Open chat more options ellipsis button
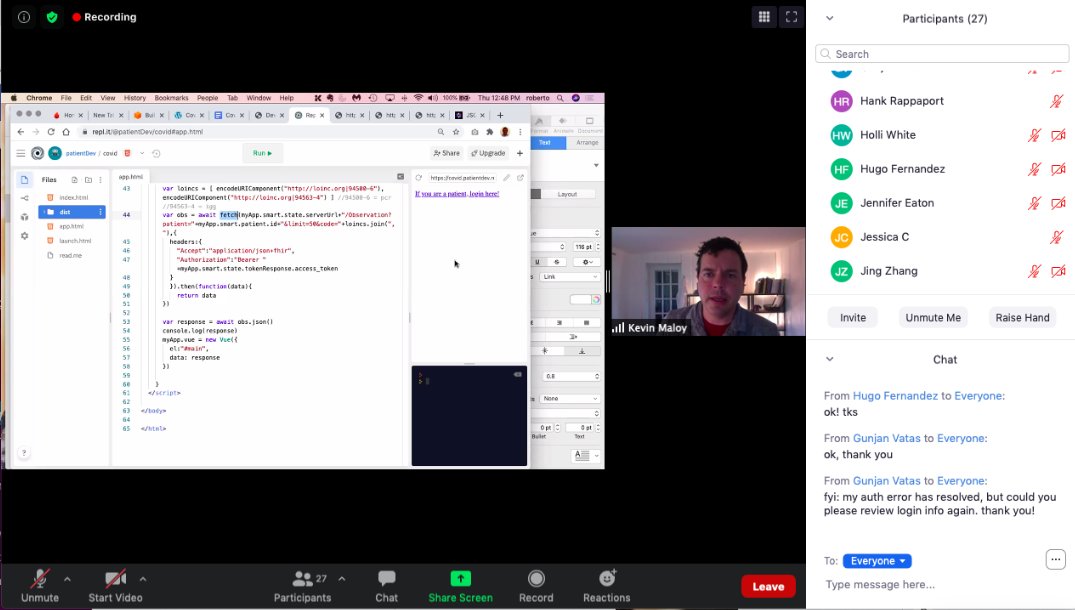The height and width of the screenshot is (610, 1075). click(x=1056, y=559)
